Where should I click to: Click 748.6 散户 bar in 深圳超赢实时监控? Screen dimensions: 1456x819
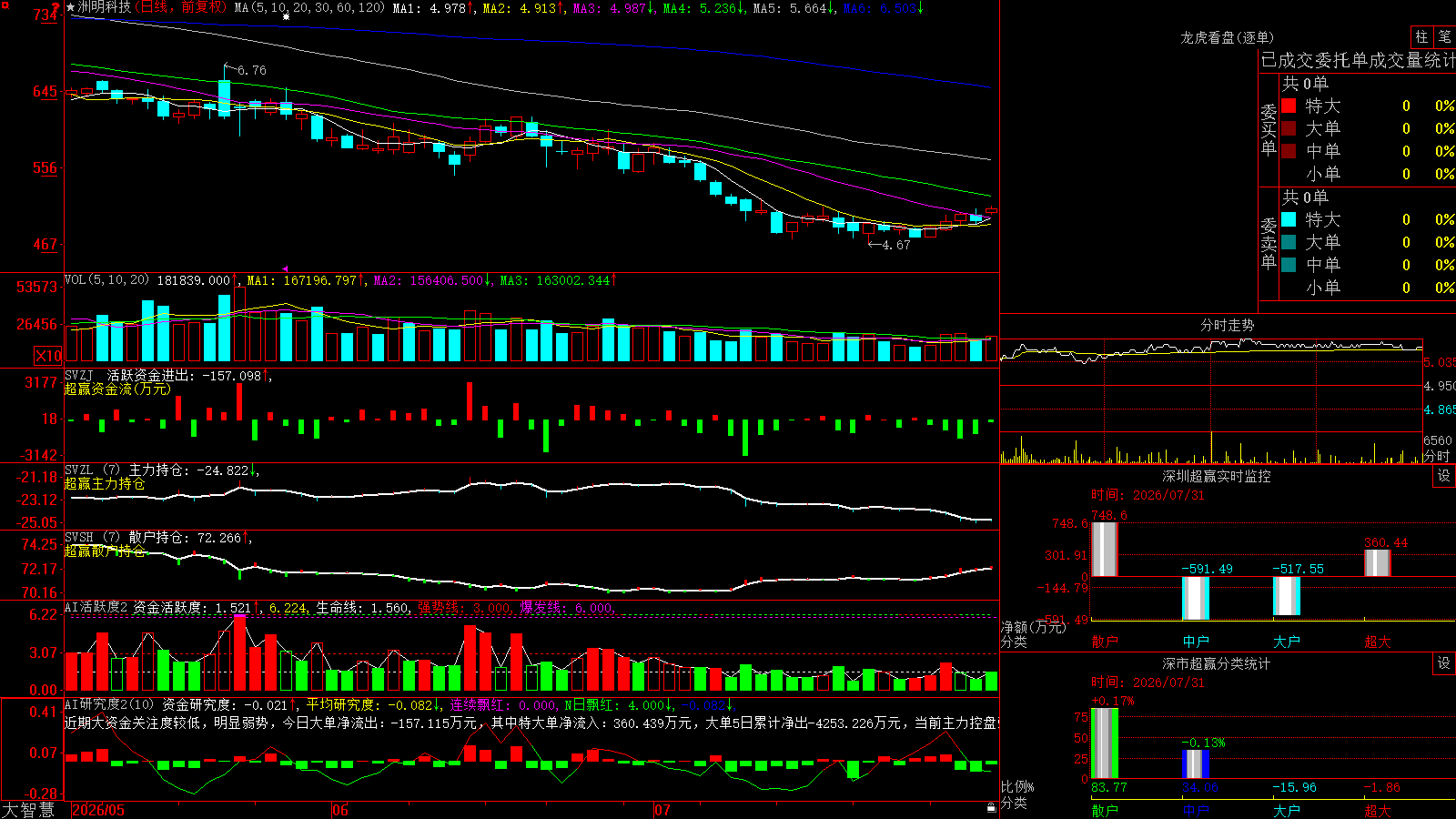[x=1105, y=549]
